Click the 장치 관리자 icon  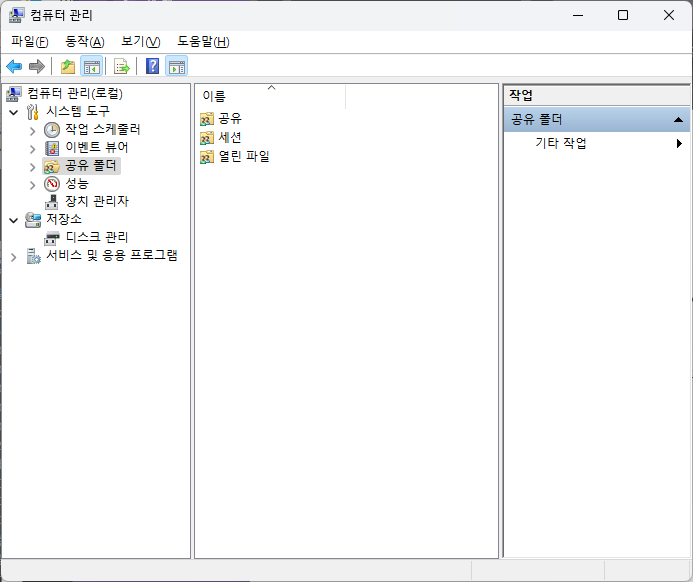click(52, 202)
